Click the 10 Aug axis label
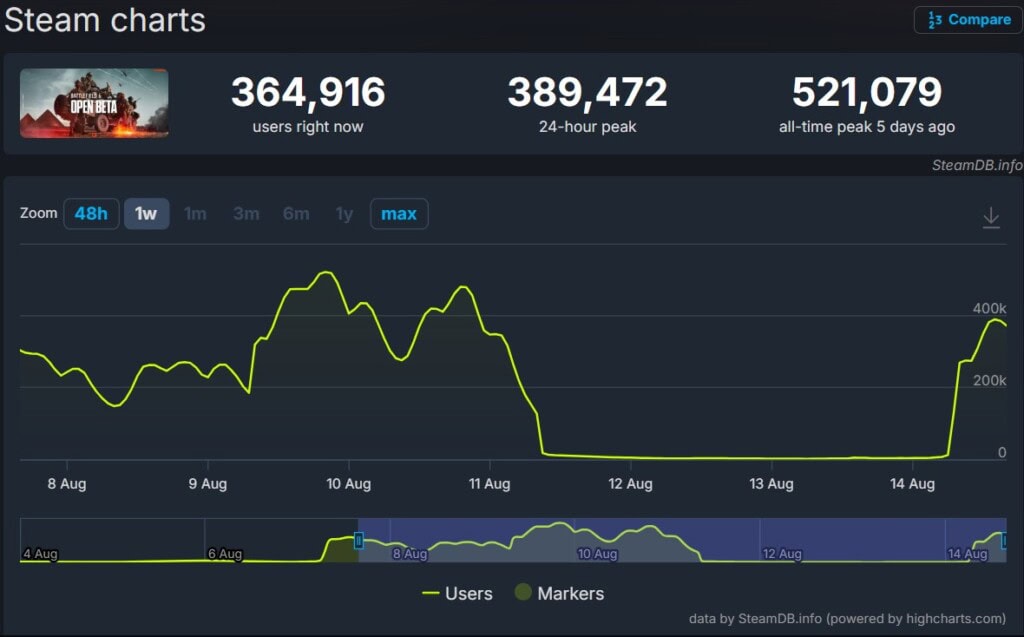Image resolution: width=1024 pixels, height=637 pixels. click(349, 484)
